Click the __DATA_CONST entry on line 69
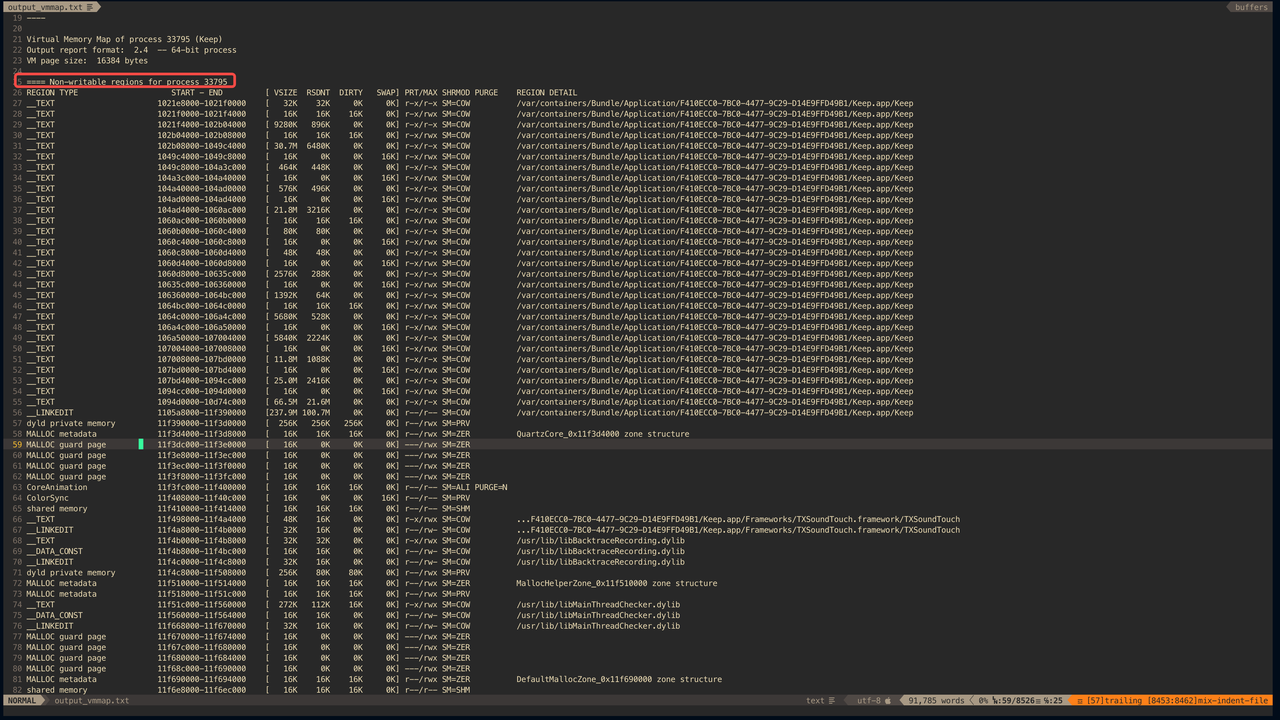 [x=54, y=551]
